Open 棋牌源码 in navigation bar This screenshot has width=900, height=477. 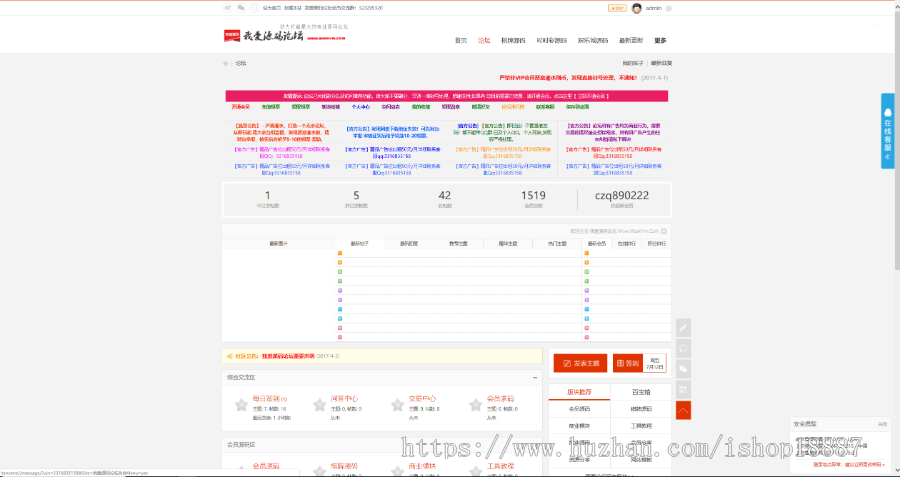[x=513, y=41]
